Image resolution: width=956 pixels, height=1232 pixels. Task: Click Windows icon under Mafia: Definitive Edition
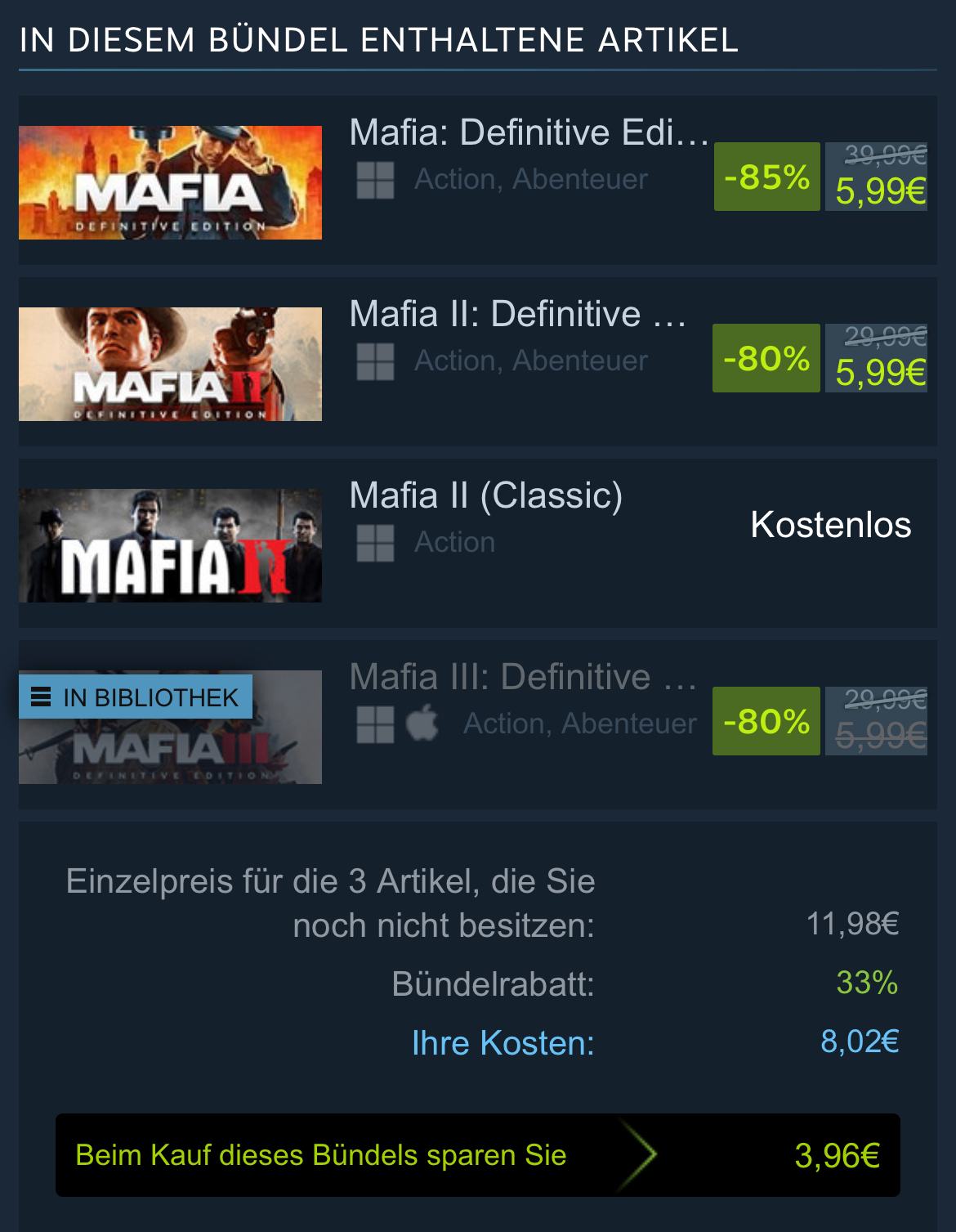coord(375,180)
